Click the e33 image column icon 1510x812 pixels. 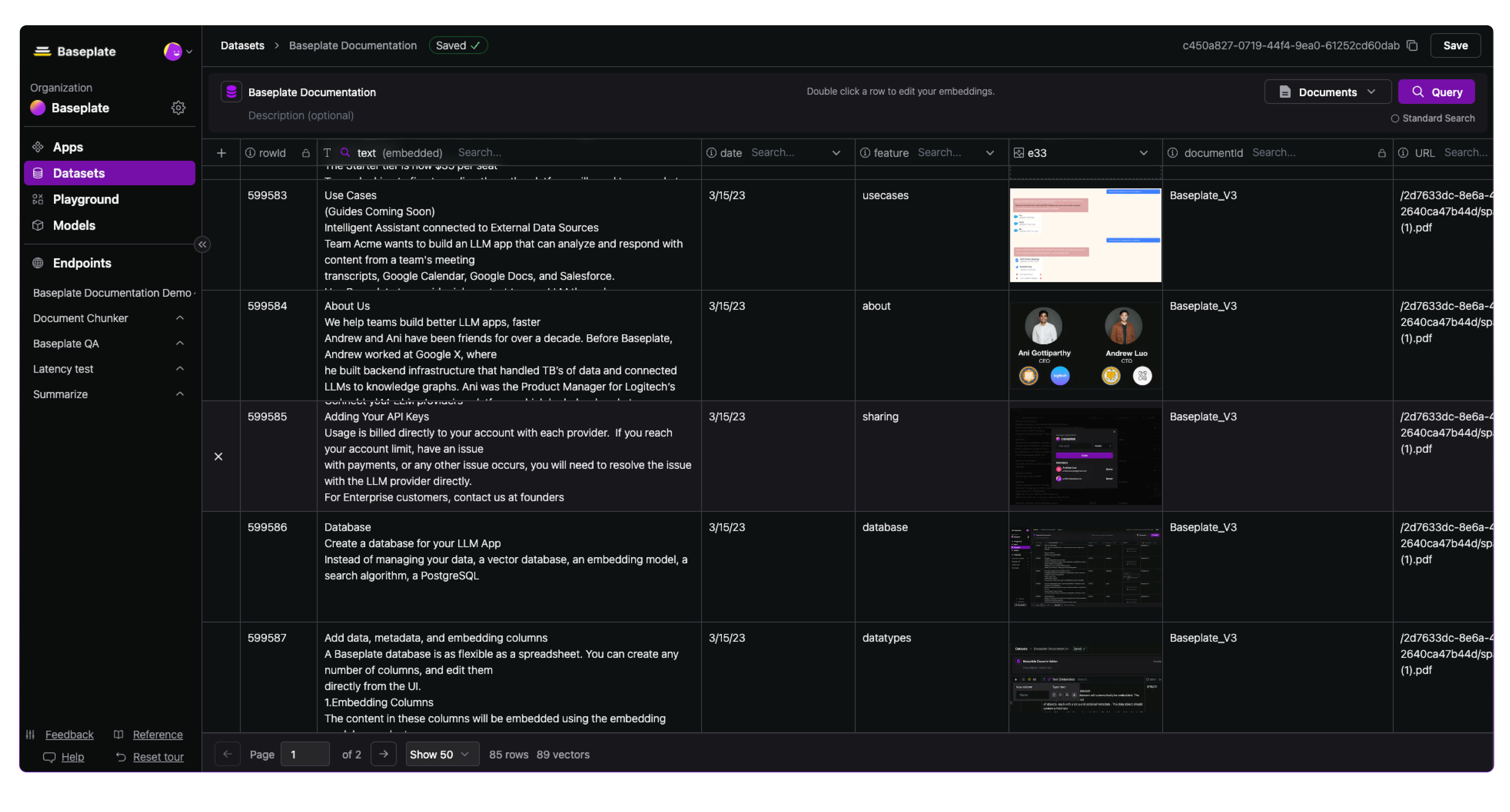pyautogui.click(x=1019, y=153)
